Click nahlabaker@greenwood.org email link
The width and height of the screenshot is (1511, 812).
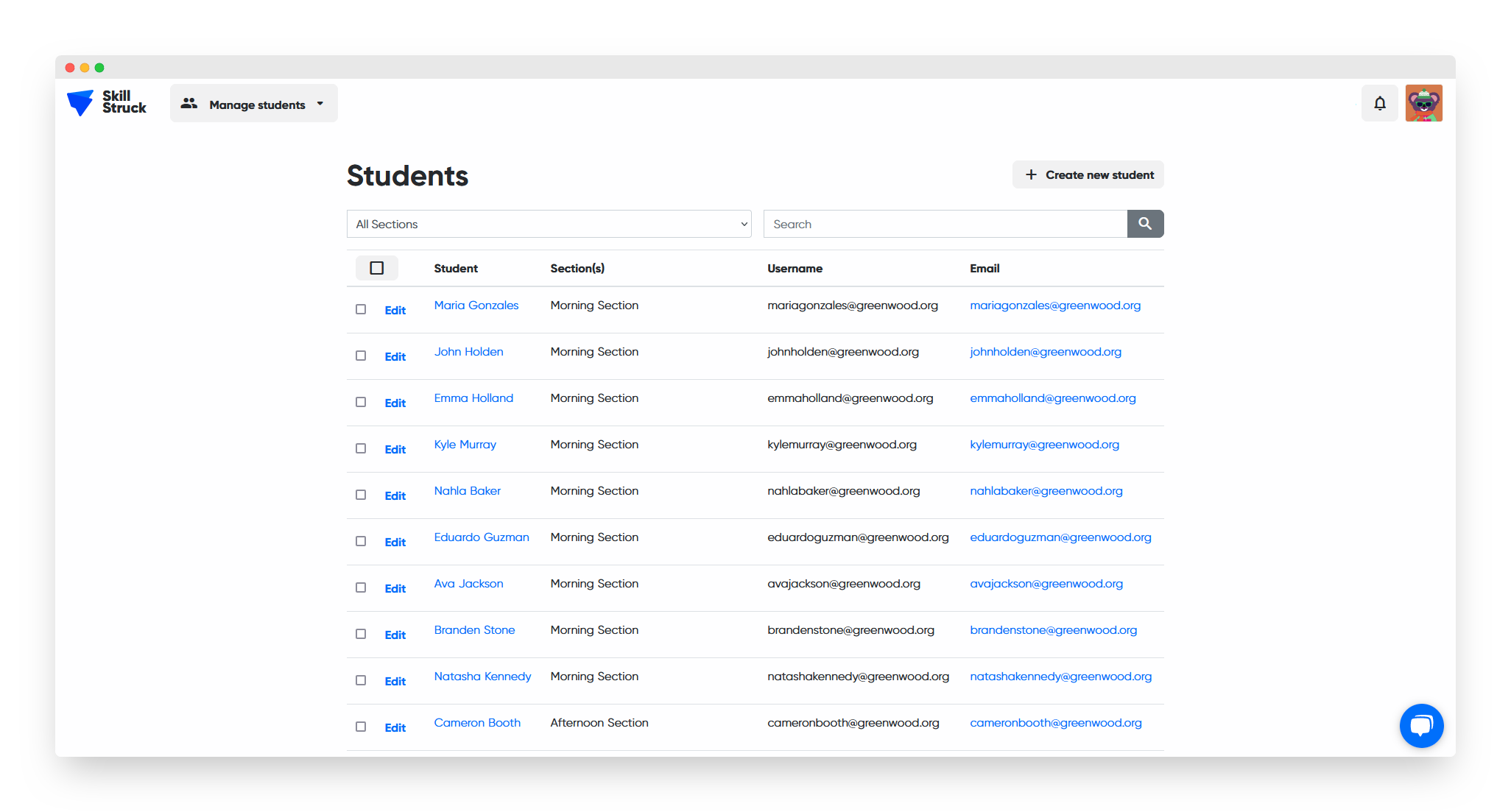coord(1046,490)
